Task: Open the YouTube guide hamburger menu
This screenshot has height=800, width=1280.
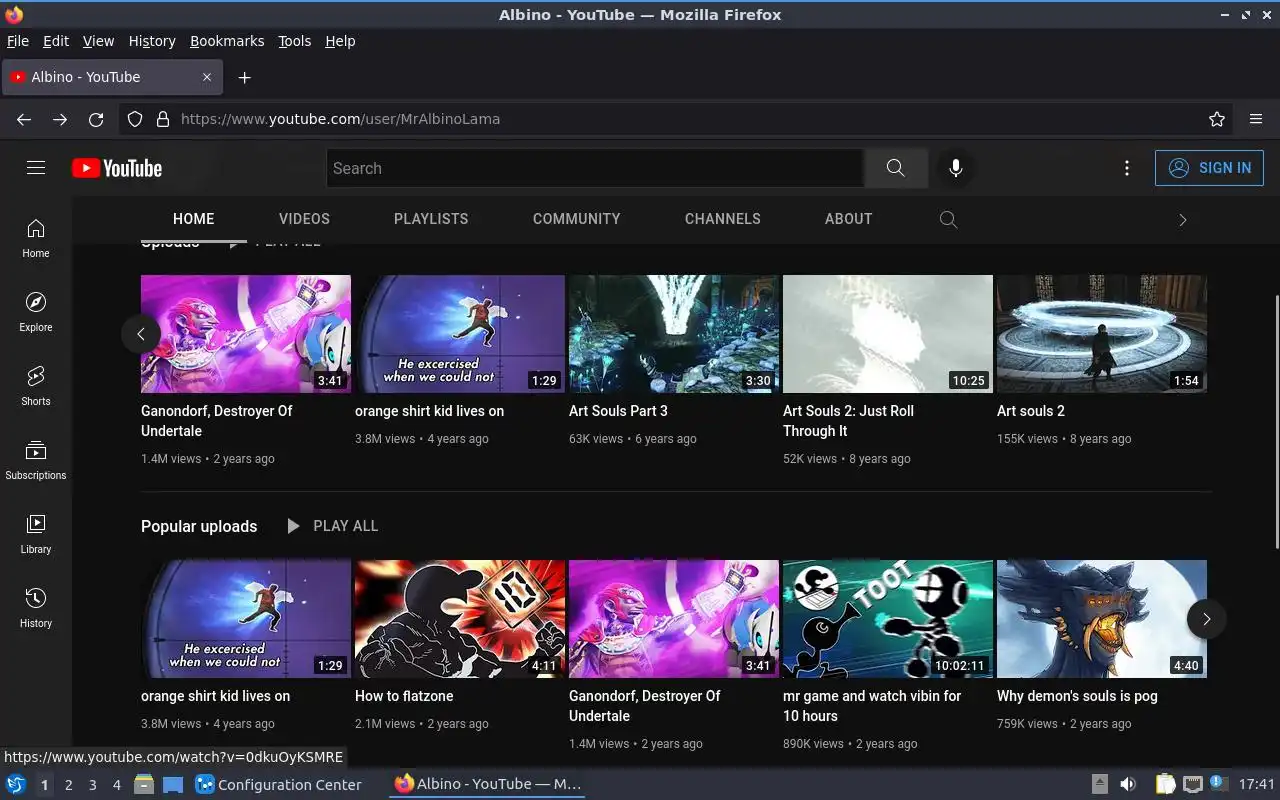Action: (36, 168)
